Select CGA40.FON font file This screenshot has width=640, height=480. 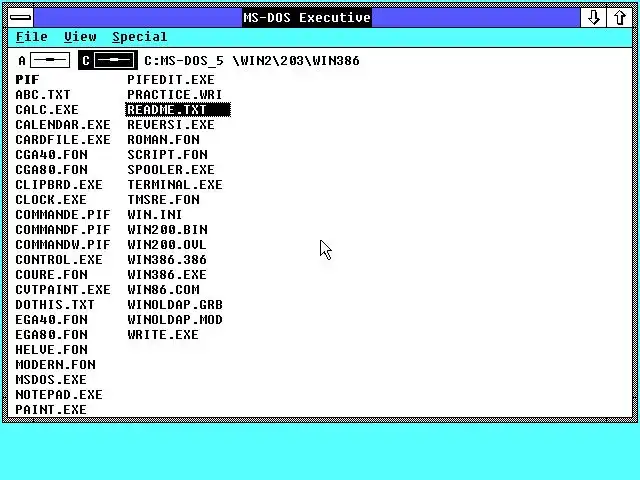(51, 155)
